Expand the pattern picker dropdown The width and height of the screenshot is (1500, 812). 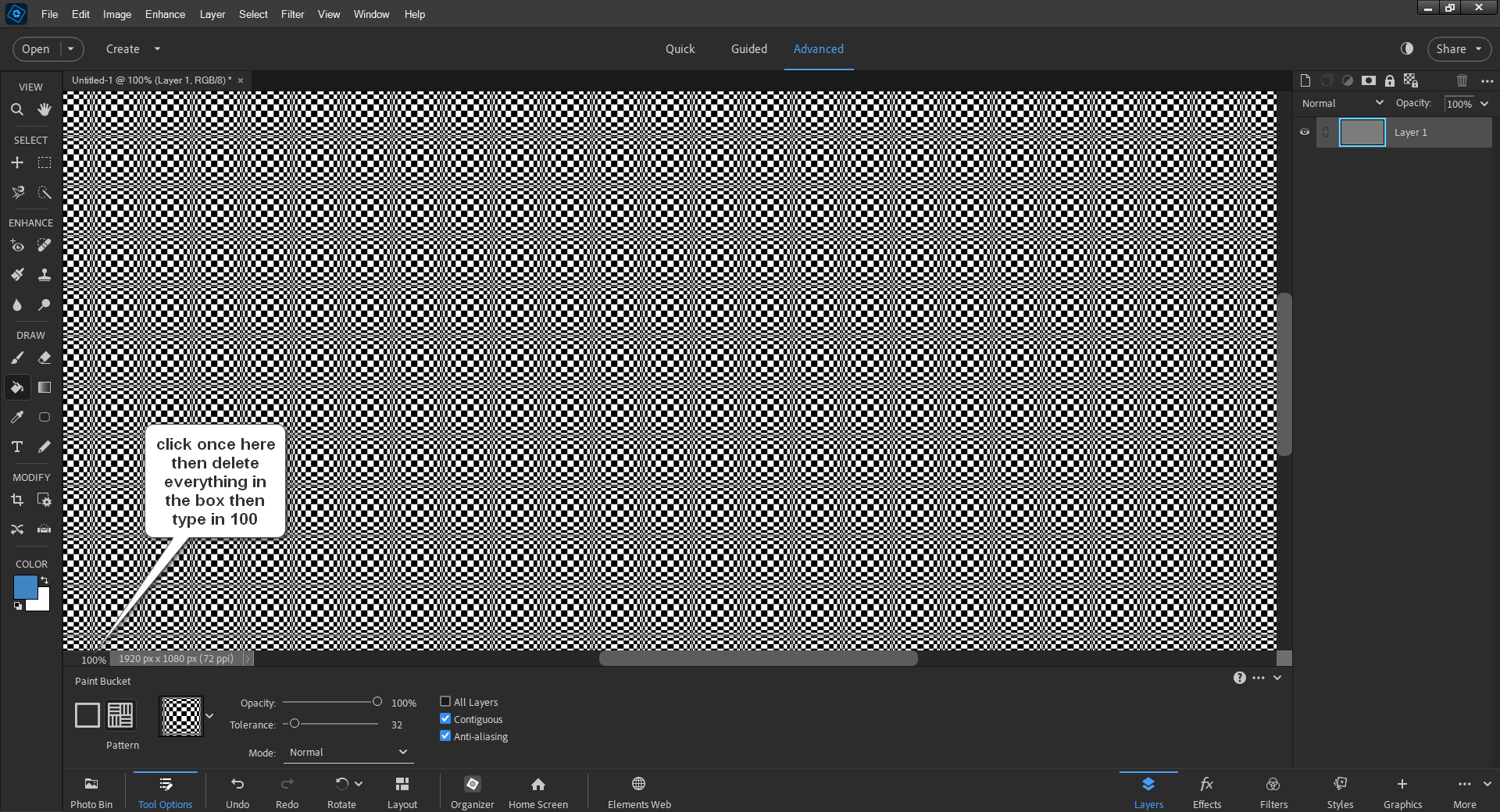coord(209,716)
